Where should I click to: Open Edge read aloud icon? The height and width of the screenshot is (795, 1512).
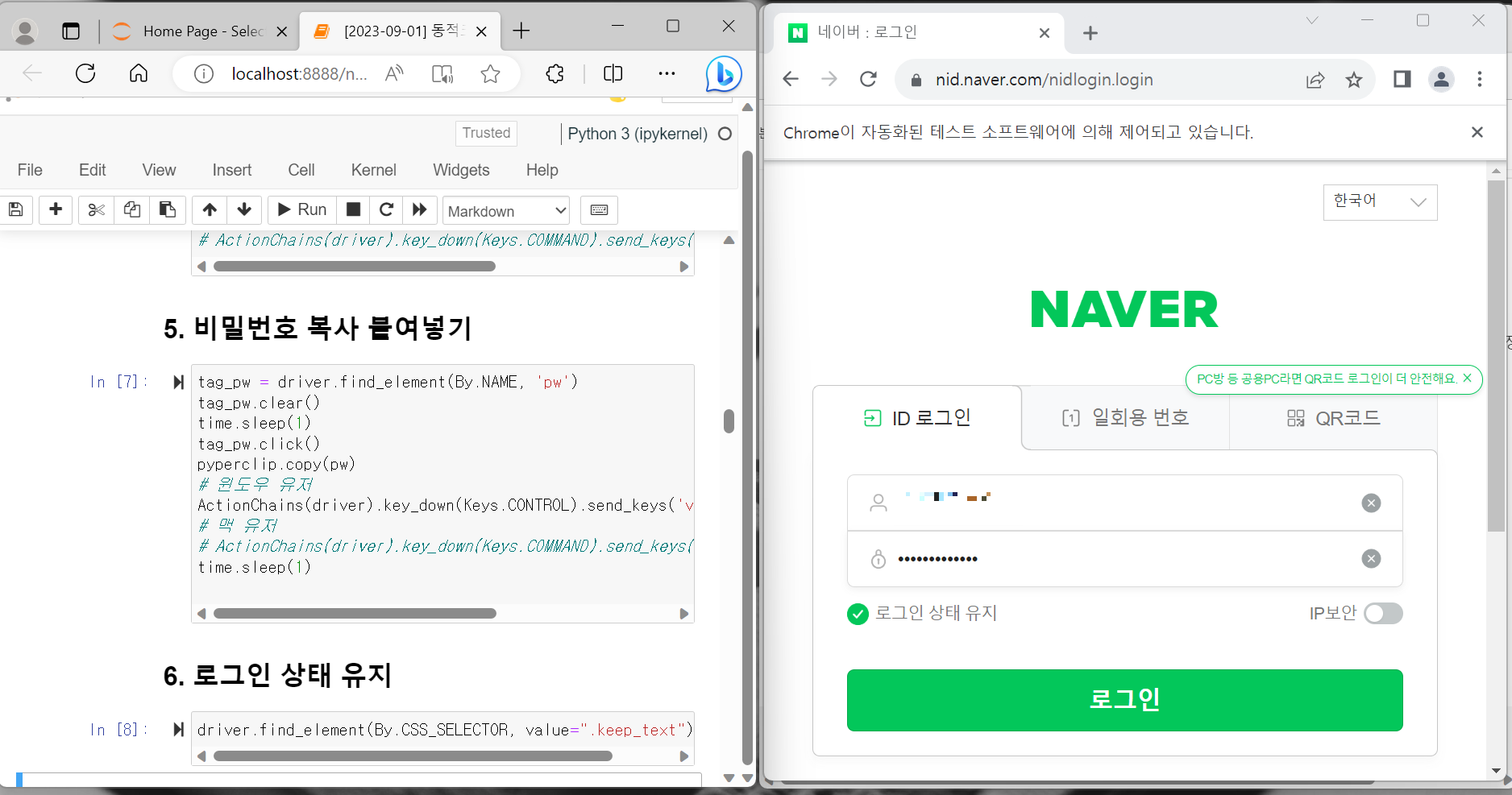394,74
